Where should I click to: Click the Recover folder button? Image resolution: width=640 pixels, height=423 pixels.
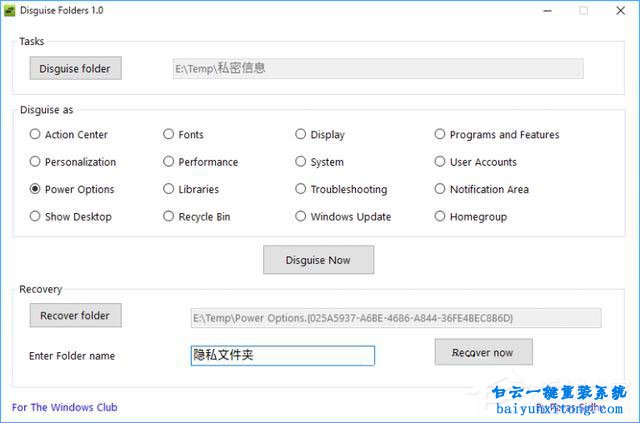[x=76, y=315]
